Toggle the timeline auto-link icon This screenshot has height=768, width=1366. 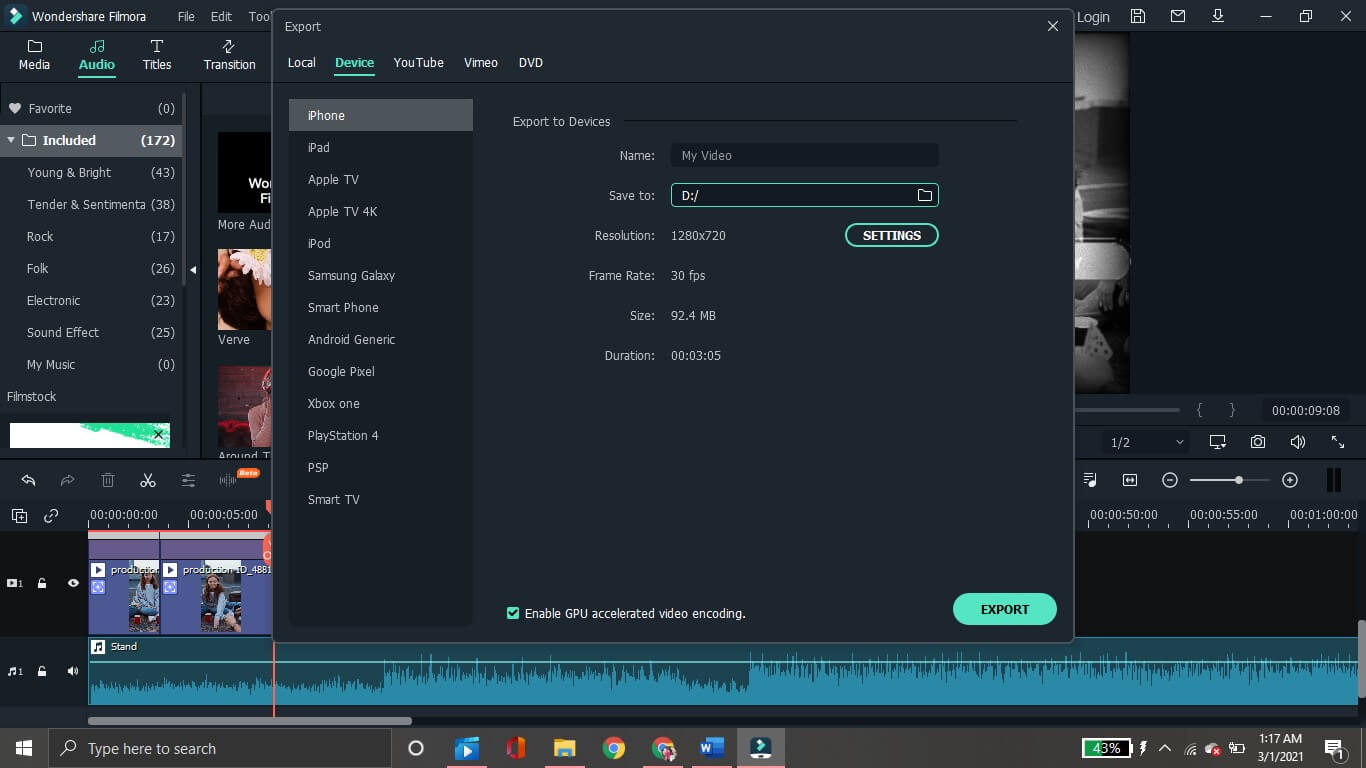tap(51, 516)
